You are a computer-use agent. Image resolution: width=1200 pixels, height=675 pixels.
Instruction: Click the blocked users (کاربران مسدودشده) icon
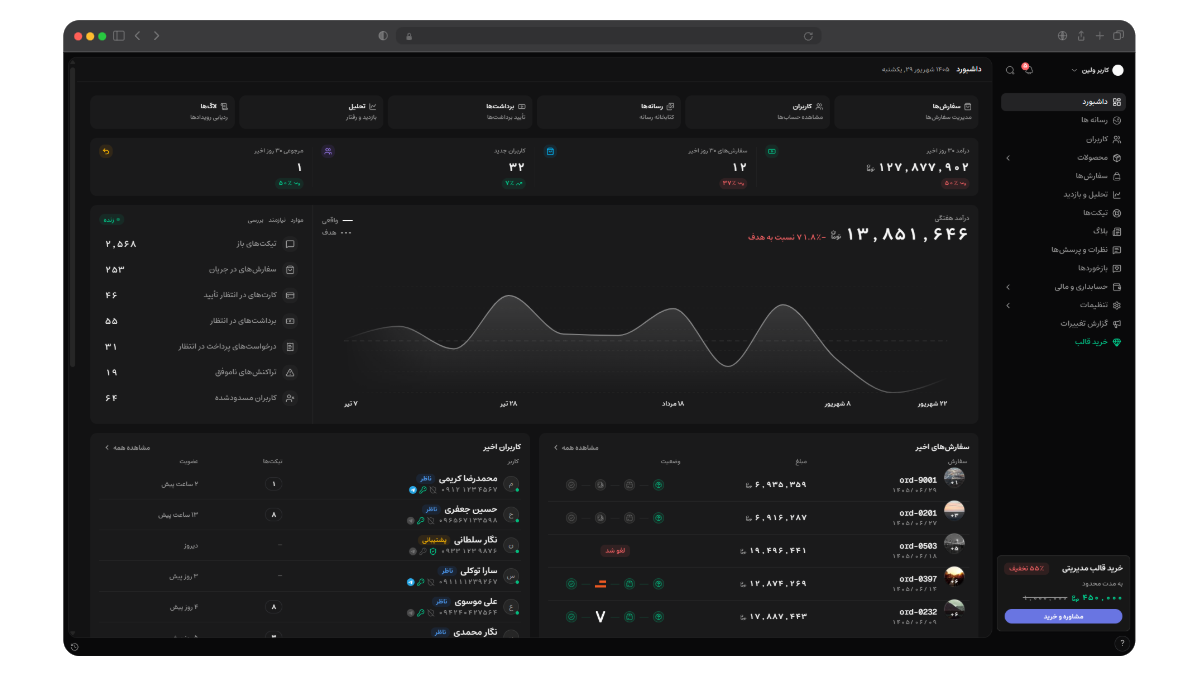[290, 398]
